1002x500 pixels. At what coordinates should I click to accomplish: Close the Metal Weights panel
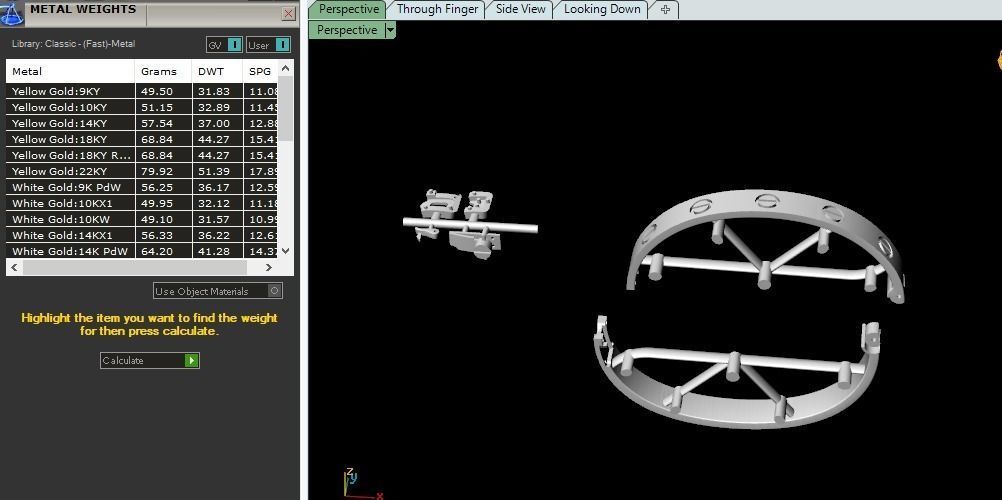coord(289,13)
